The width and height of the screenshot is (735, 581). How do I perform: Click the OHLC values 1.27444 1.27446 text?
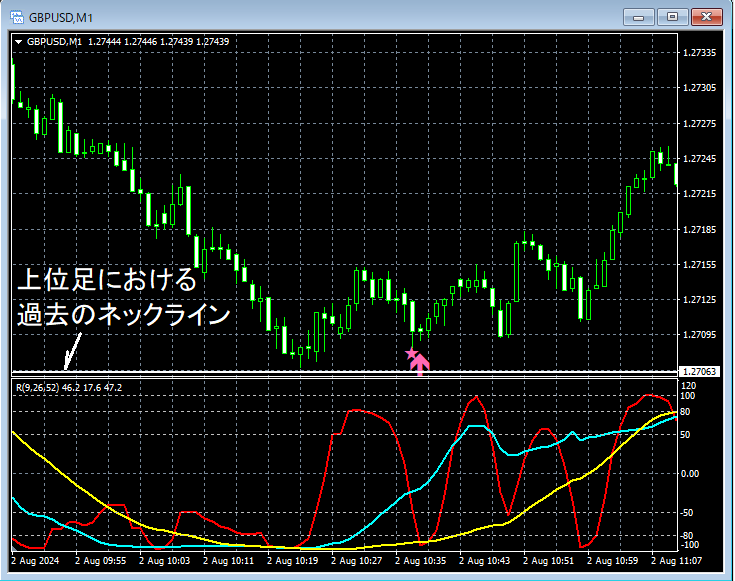point(122,42)
